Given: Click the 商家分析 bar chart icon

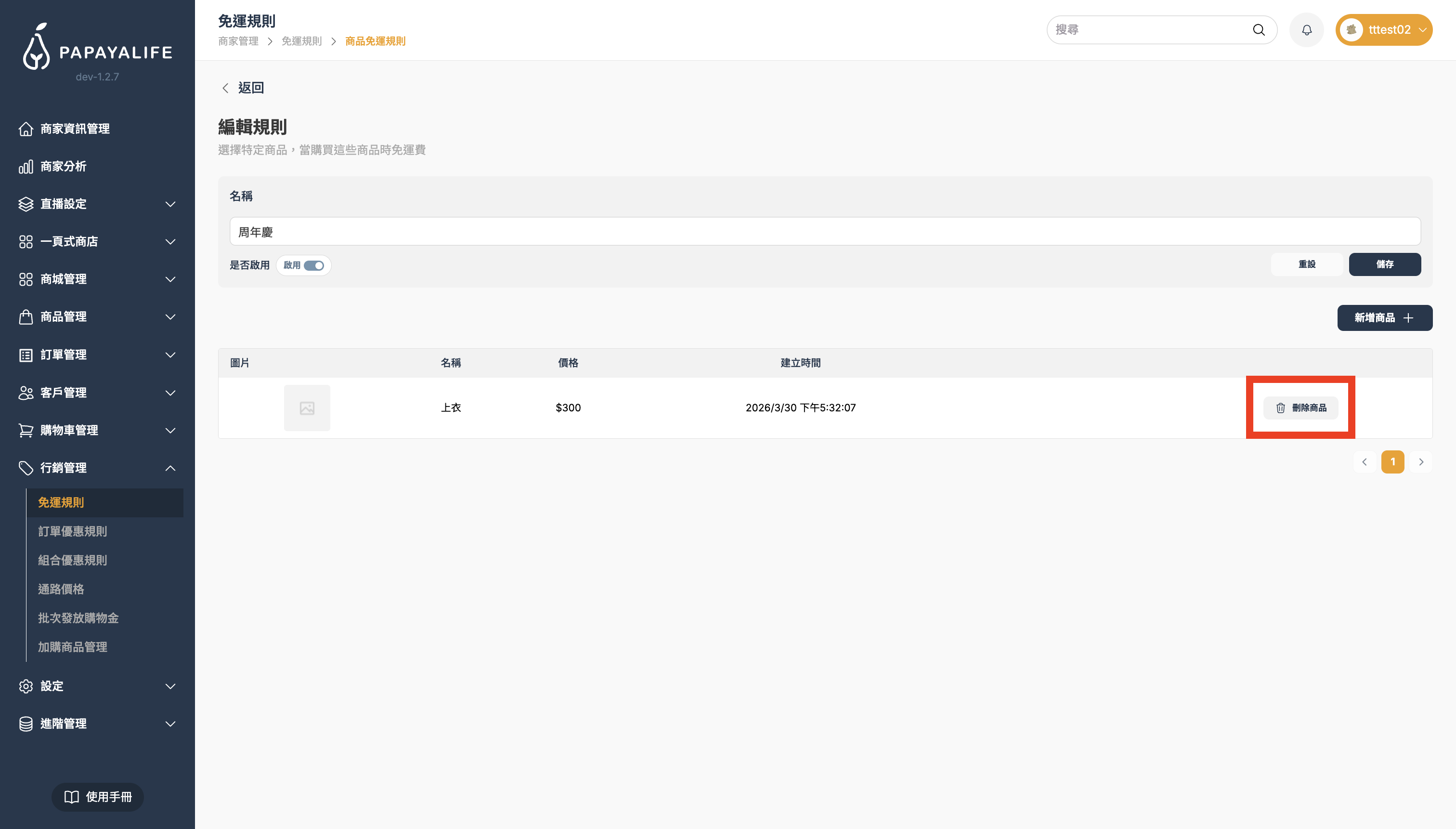Looking at the screenshot, I should [26, 166].
